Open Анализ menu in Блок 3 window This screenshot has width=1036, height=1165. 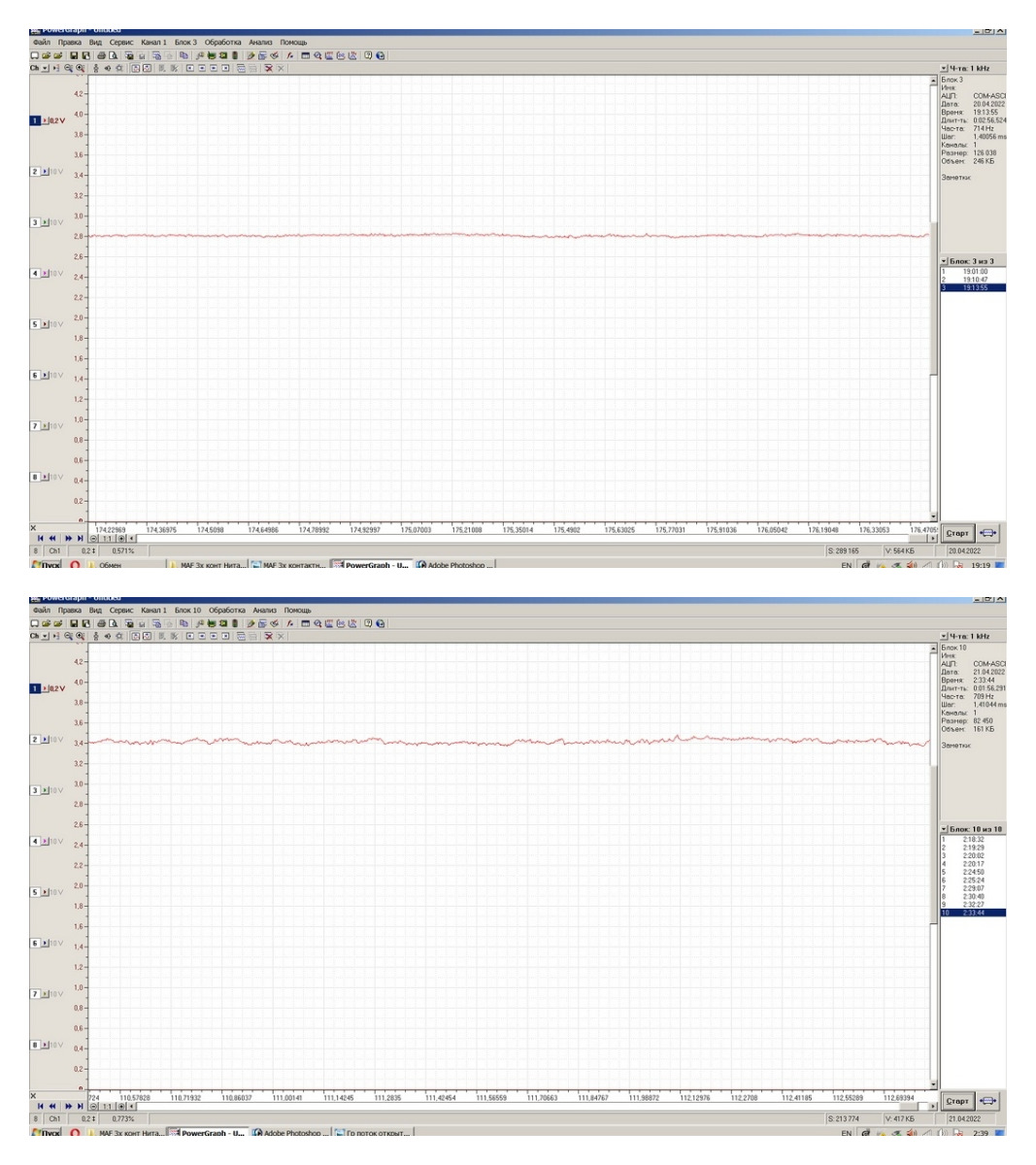click(x=260, y=43)
